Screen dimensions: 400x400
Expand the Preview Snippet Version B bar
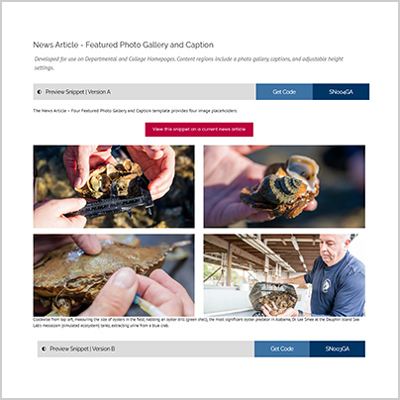146,349
